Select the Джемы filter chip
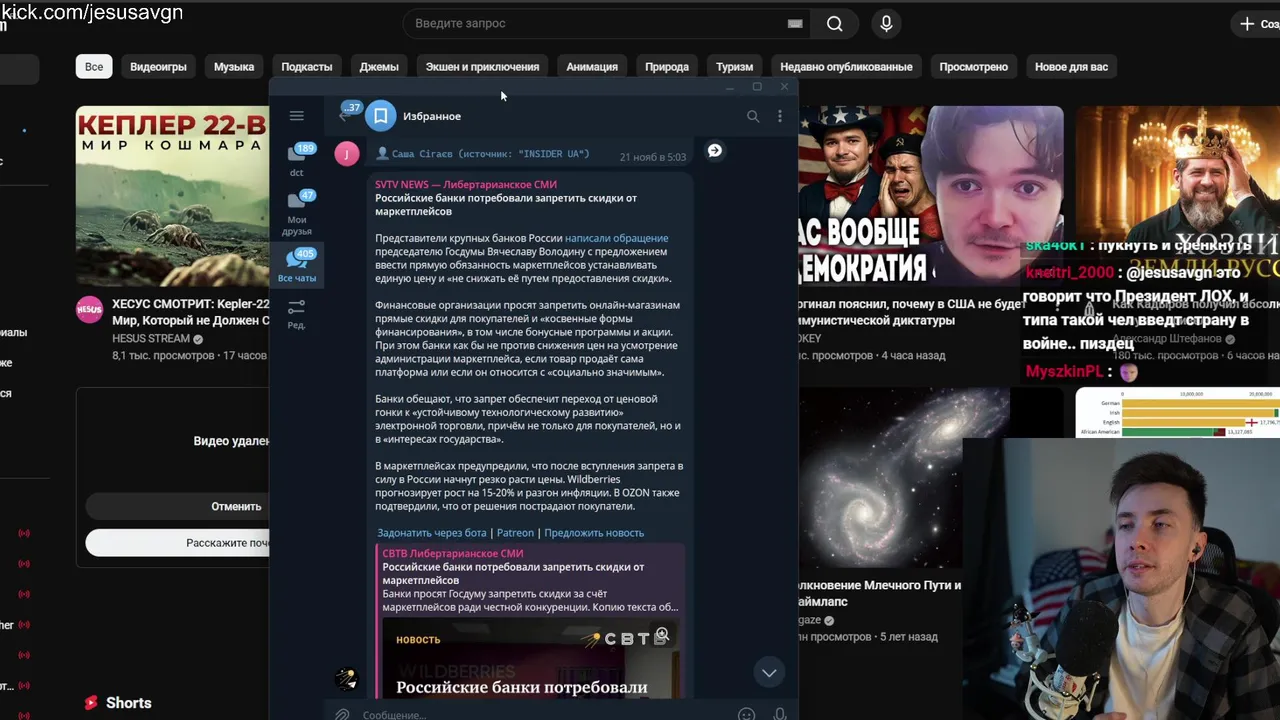This screenshot has height=720, width=1280. click(379, 67)
